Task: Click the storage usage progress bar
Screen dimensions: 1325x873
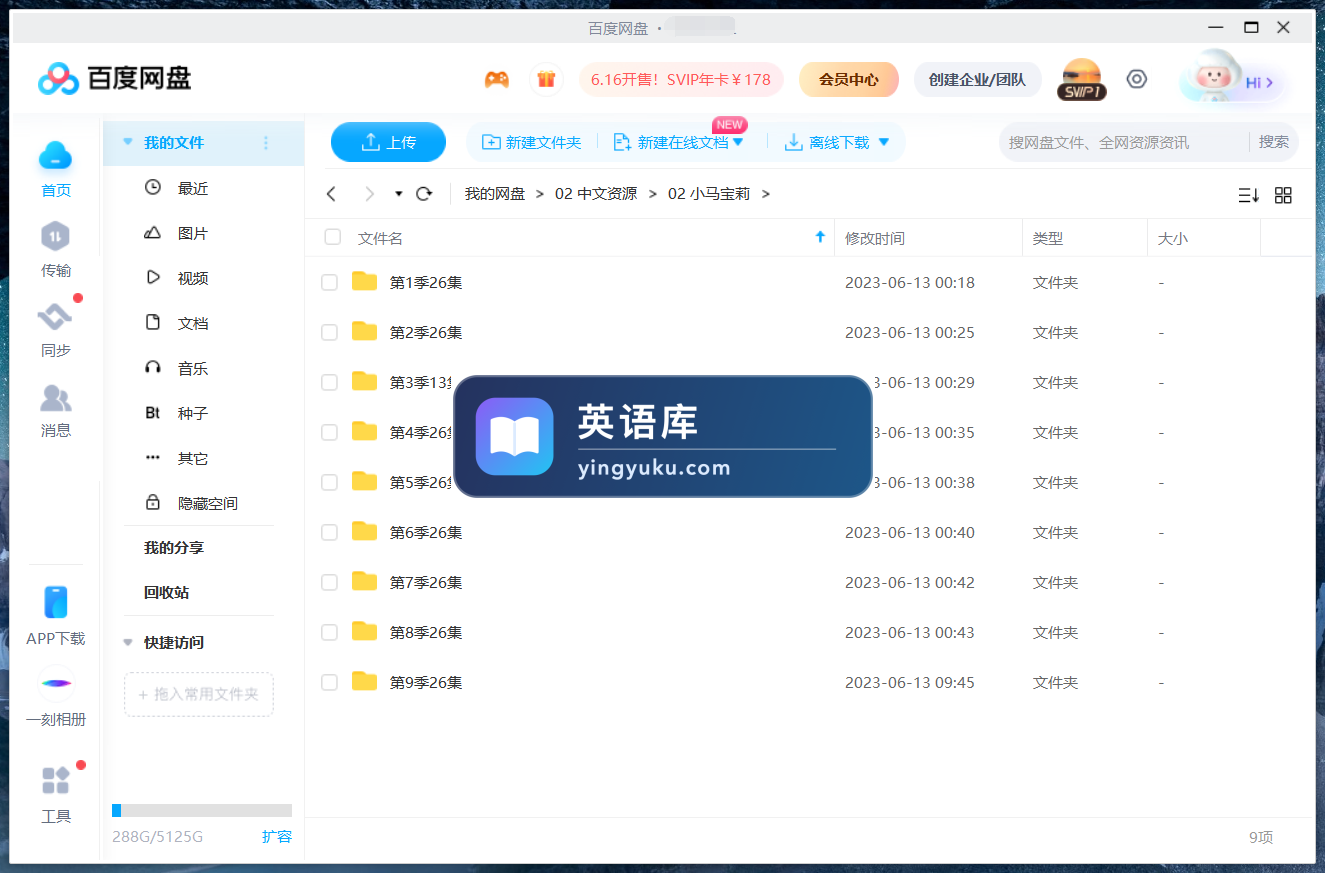Action: click(x=202, y=810)
